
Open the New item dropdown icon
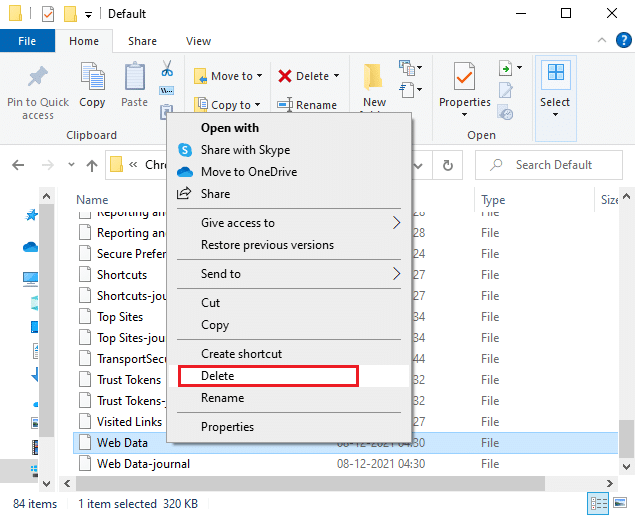pos(410,68)
